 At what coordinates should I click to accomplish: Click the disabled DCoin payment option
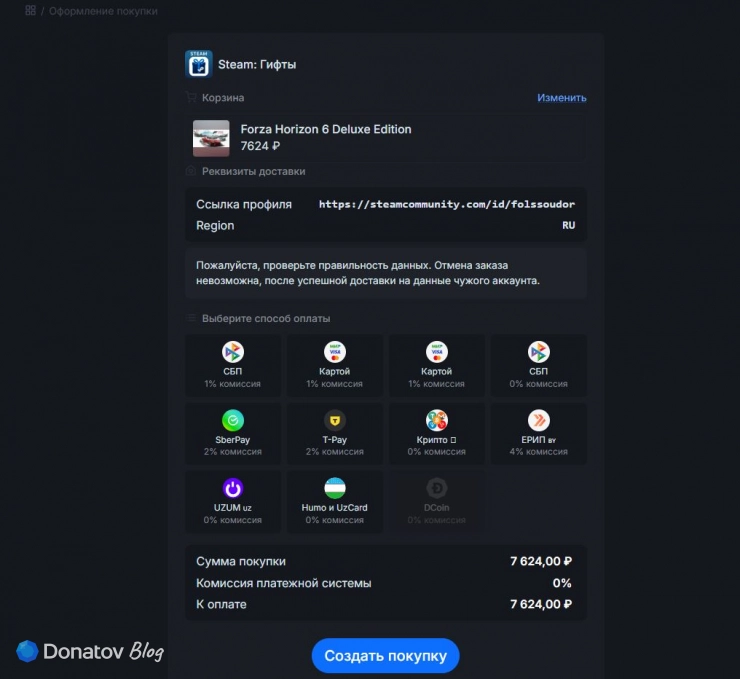pos(437,502)
